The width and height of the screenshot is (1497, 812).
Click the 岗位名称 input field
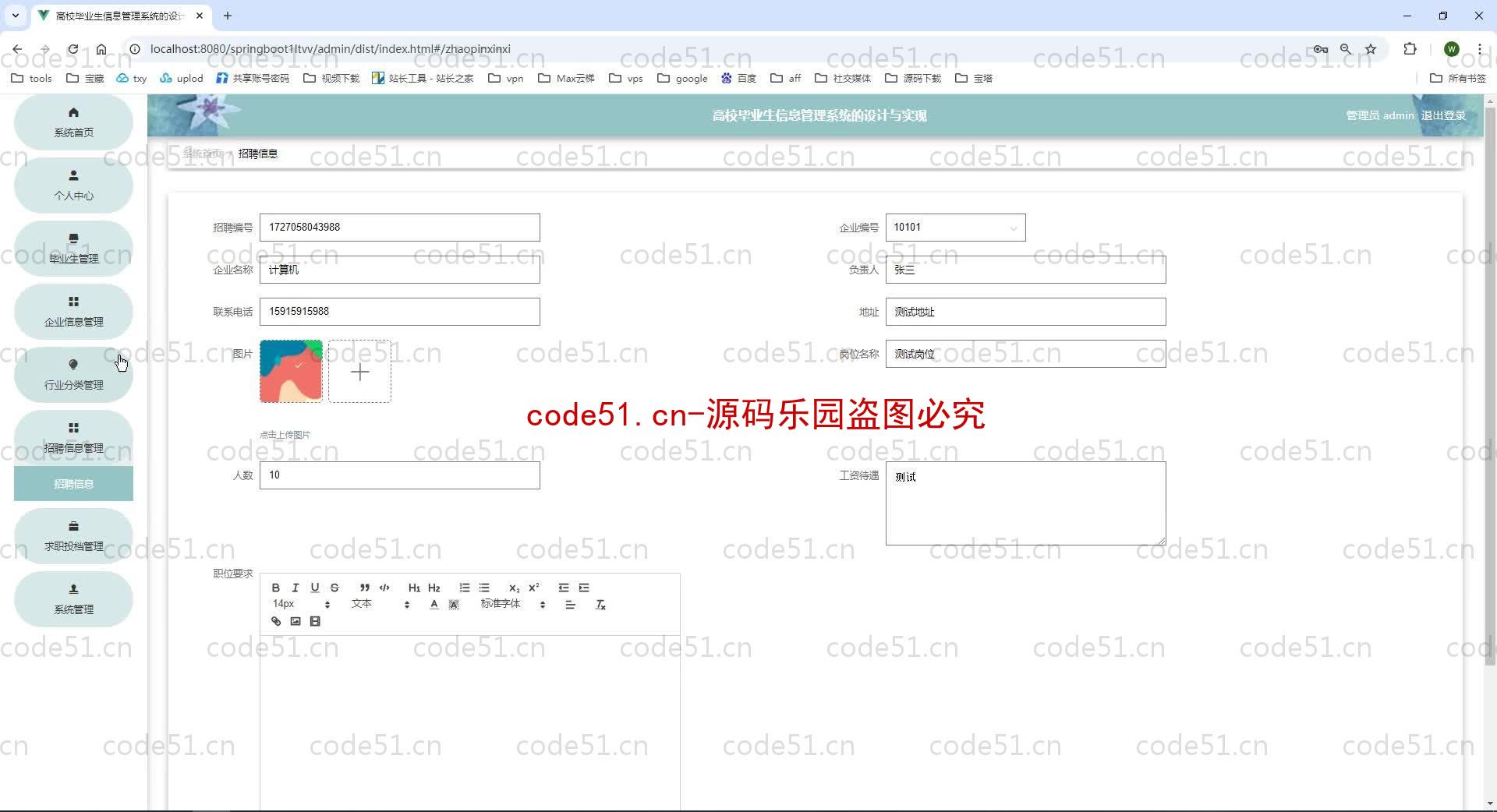click(1025, 354)
